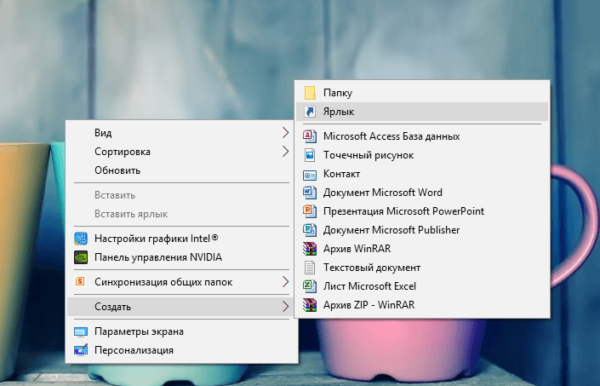Viewport: 600px width, 386px height.
Task: Click the shortcut arrow icon beside Ярлык
Action: click(310, 112)
